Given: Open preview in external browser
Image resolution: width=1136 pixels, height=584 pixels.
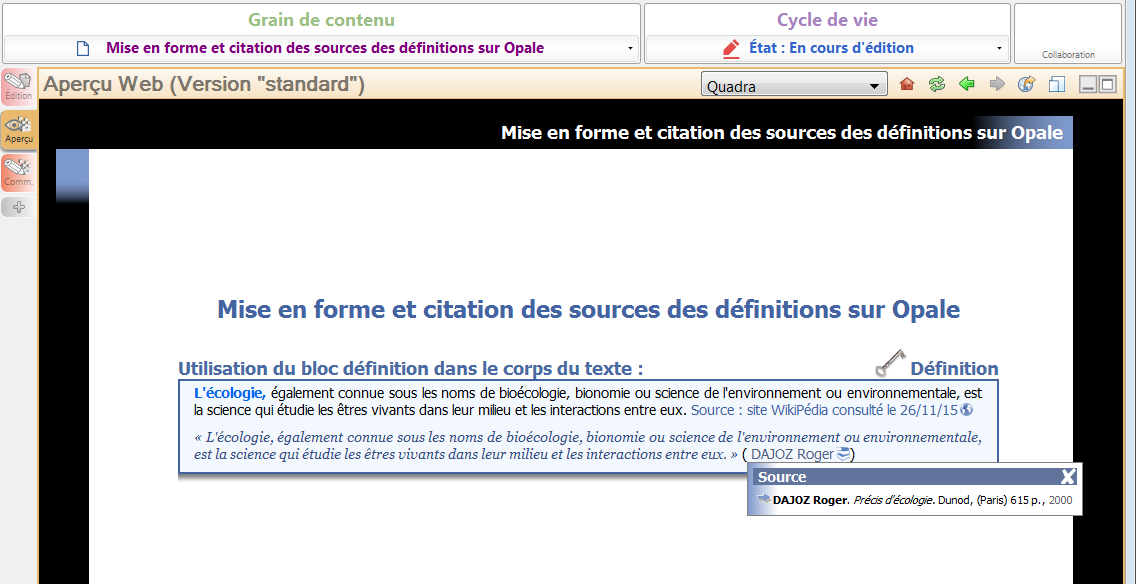Looking at the screenshot, I should coord(1026,84).
